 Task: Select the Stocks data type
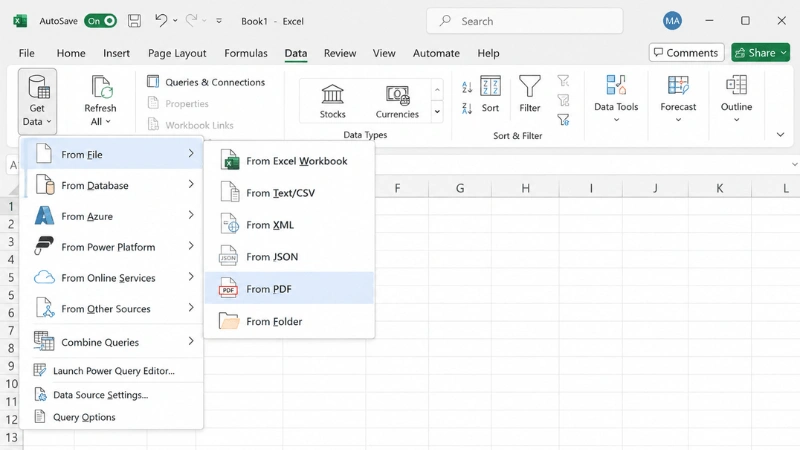tap(333, 101)
